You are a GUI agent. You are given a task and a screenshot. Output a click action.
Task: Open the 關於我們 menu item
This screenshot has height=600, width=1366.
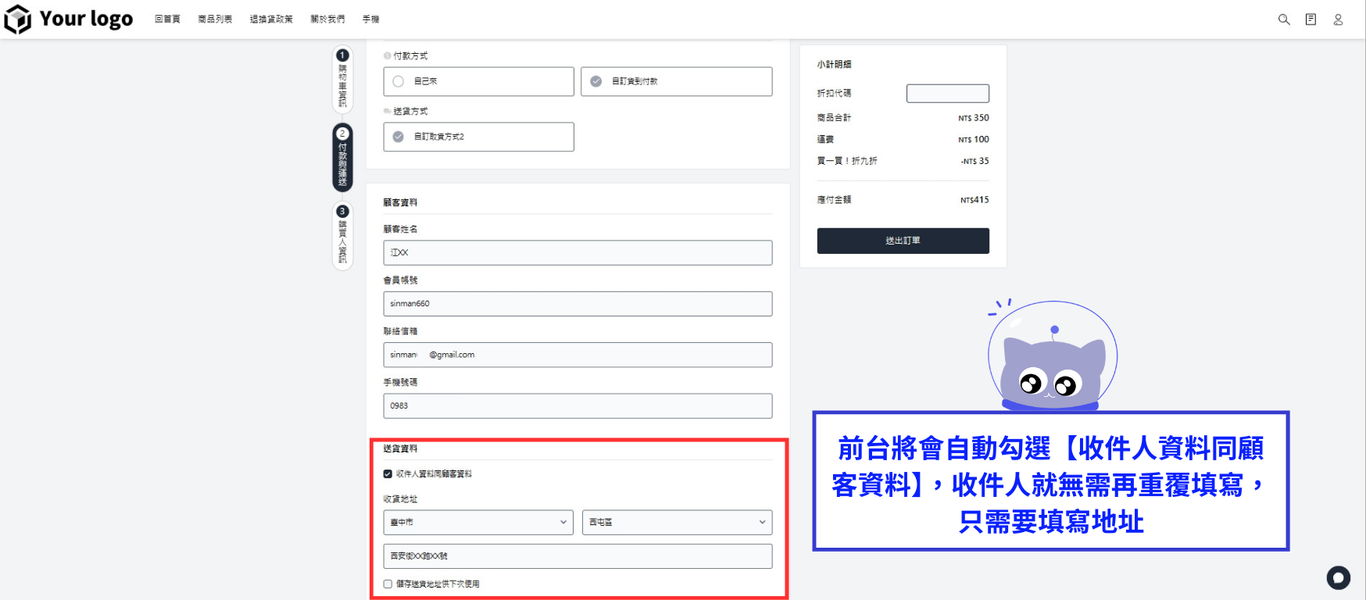pyautogui.click(x=327, y=19)
